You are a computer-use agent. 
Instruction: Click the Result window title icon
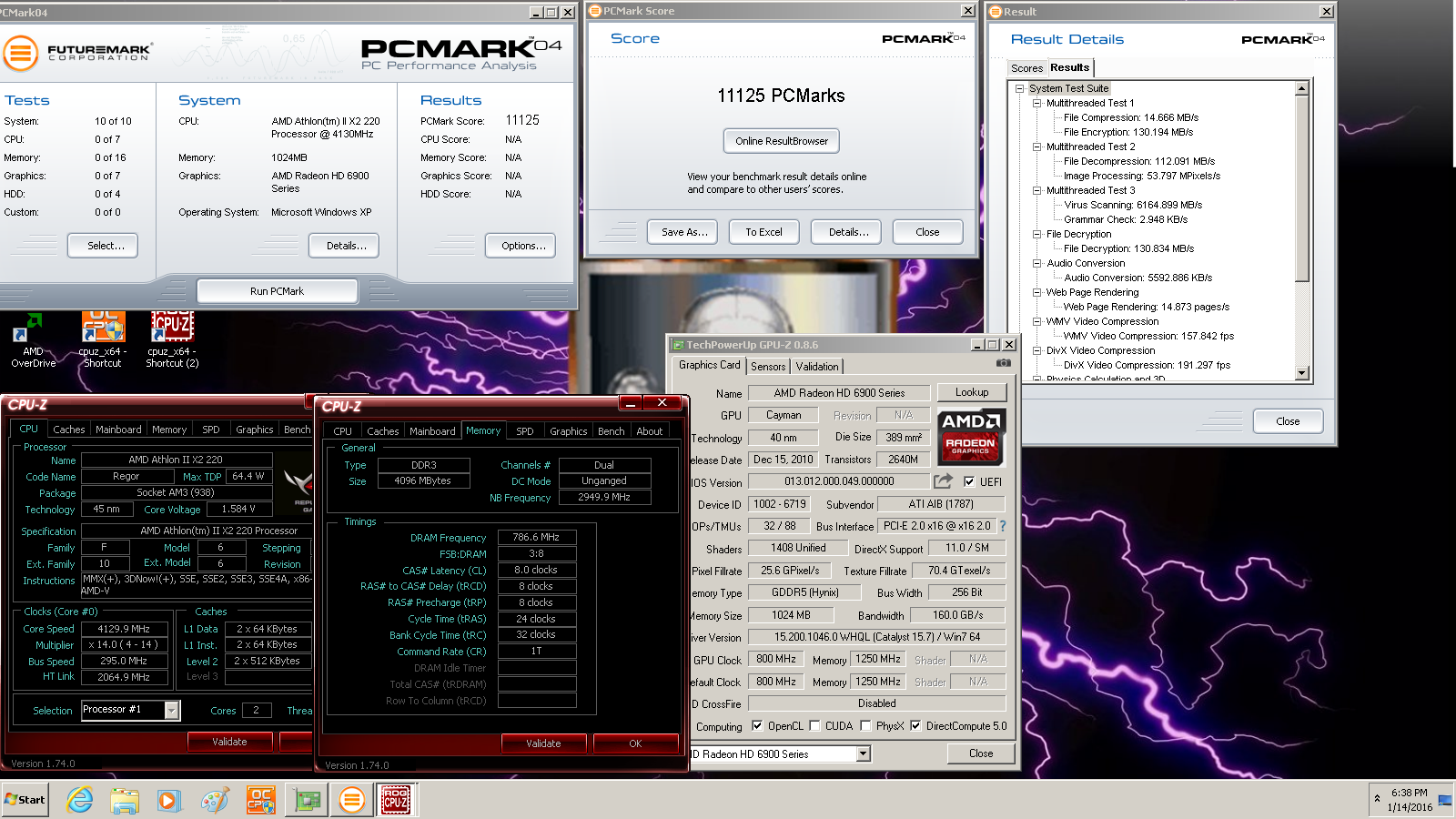point(996,12)
